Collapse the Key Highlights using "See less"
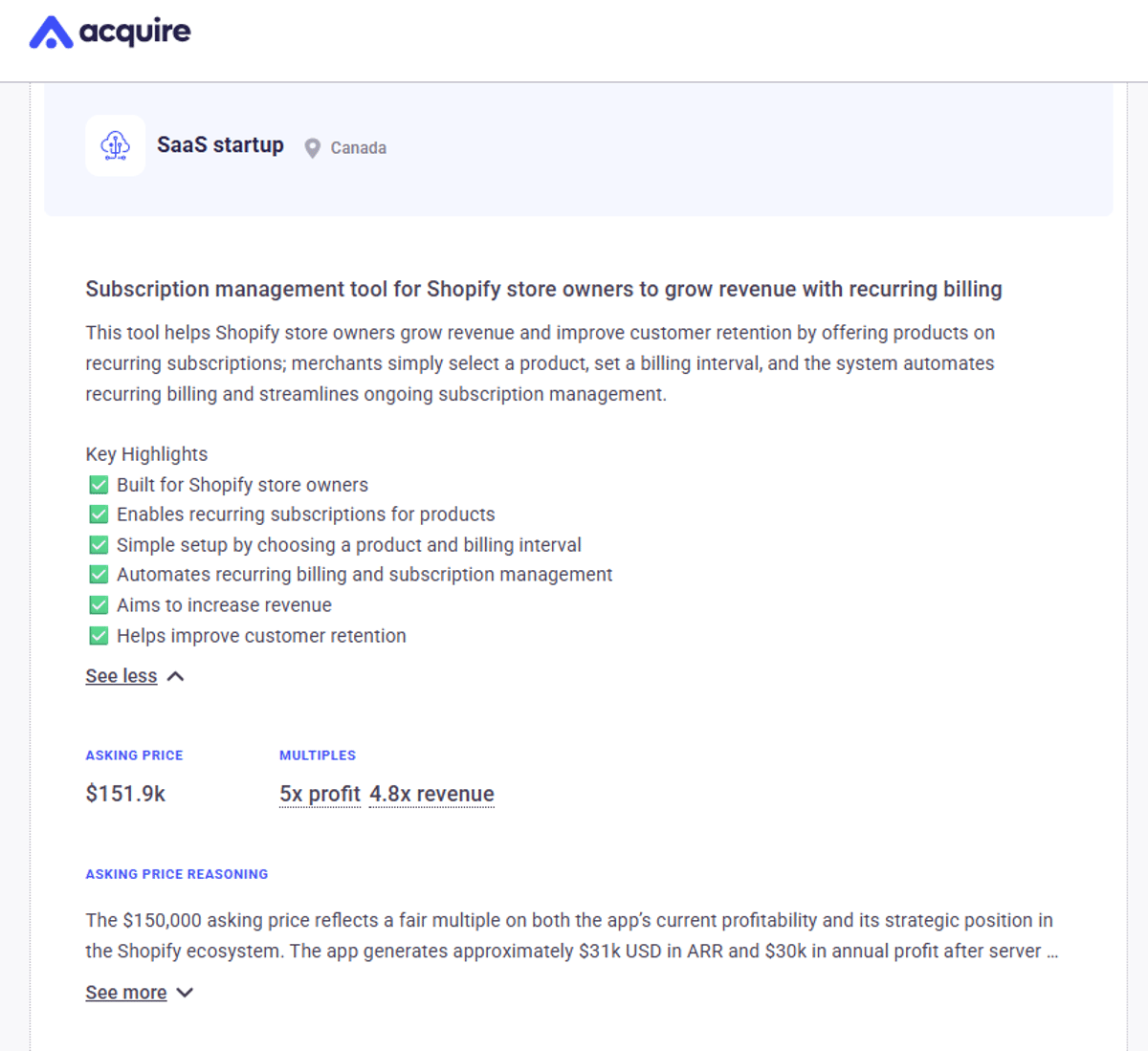Screen dimensions: 1148x1051 tap(121, 675)
